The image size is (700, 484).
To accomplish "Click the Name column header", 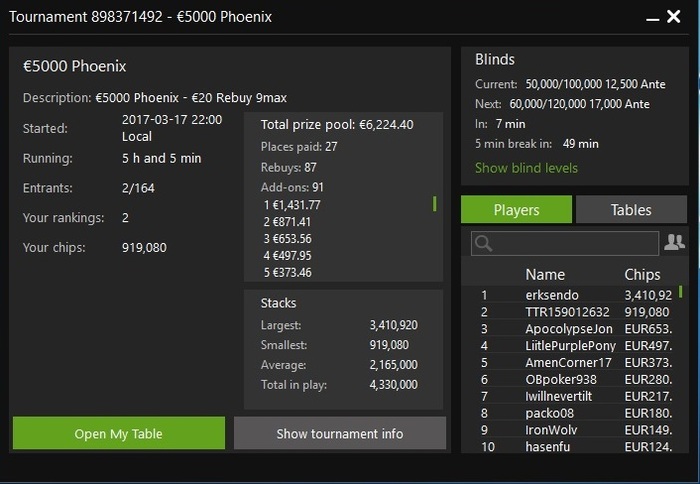I will [x=545, y=274].
